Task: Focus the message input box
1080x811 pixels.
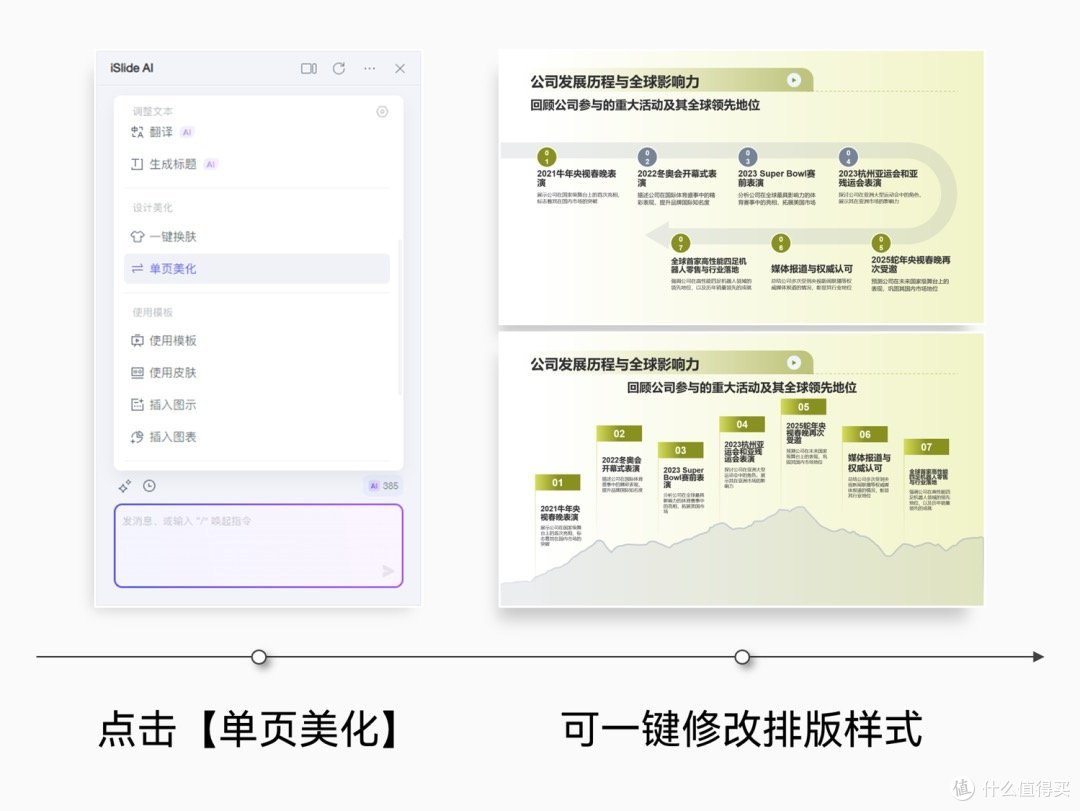Action: (258, 546)
